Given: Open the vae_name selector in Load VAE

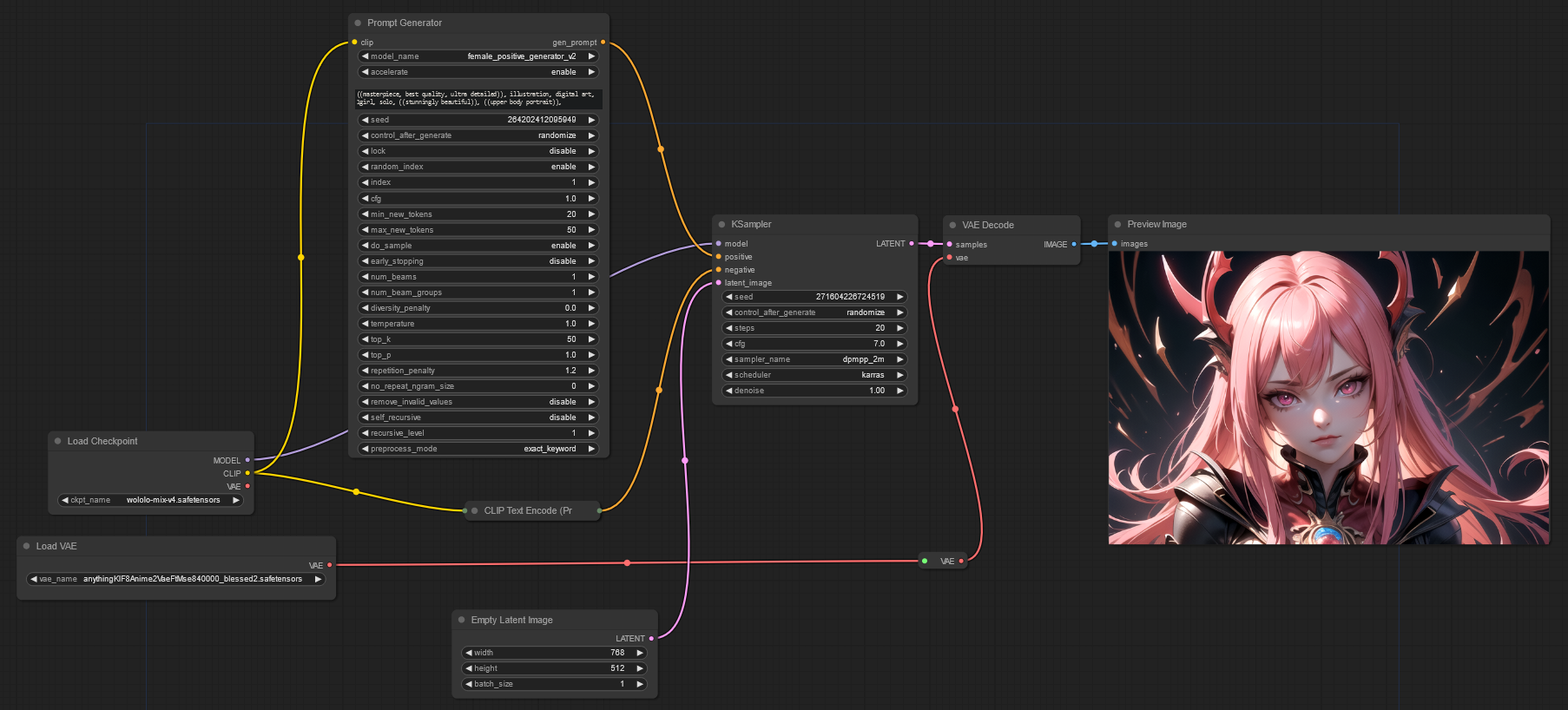Looking at the screenshot, I should [x=175, y=579].
